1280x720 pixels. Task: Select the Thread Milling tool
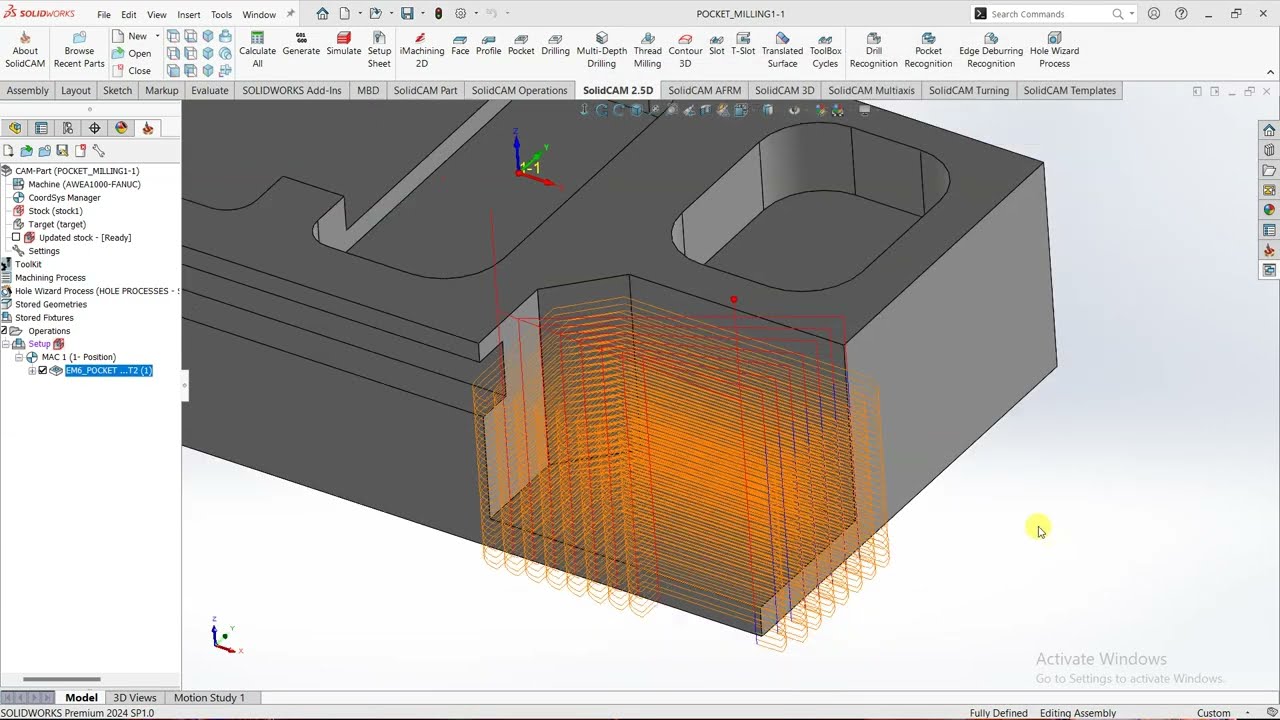point(647,50)
